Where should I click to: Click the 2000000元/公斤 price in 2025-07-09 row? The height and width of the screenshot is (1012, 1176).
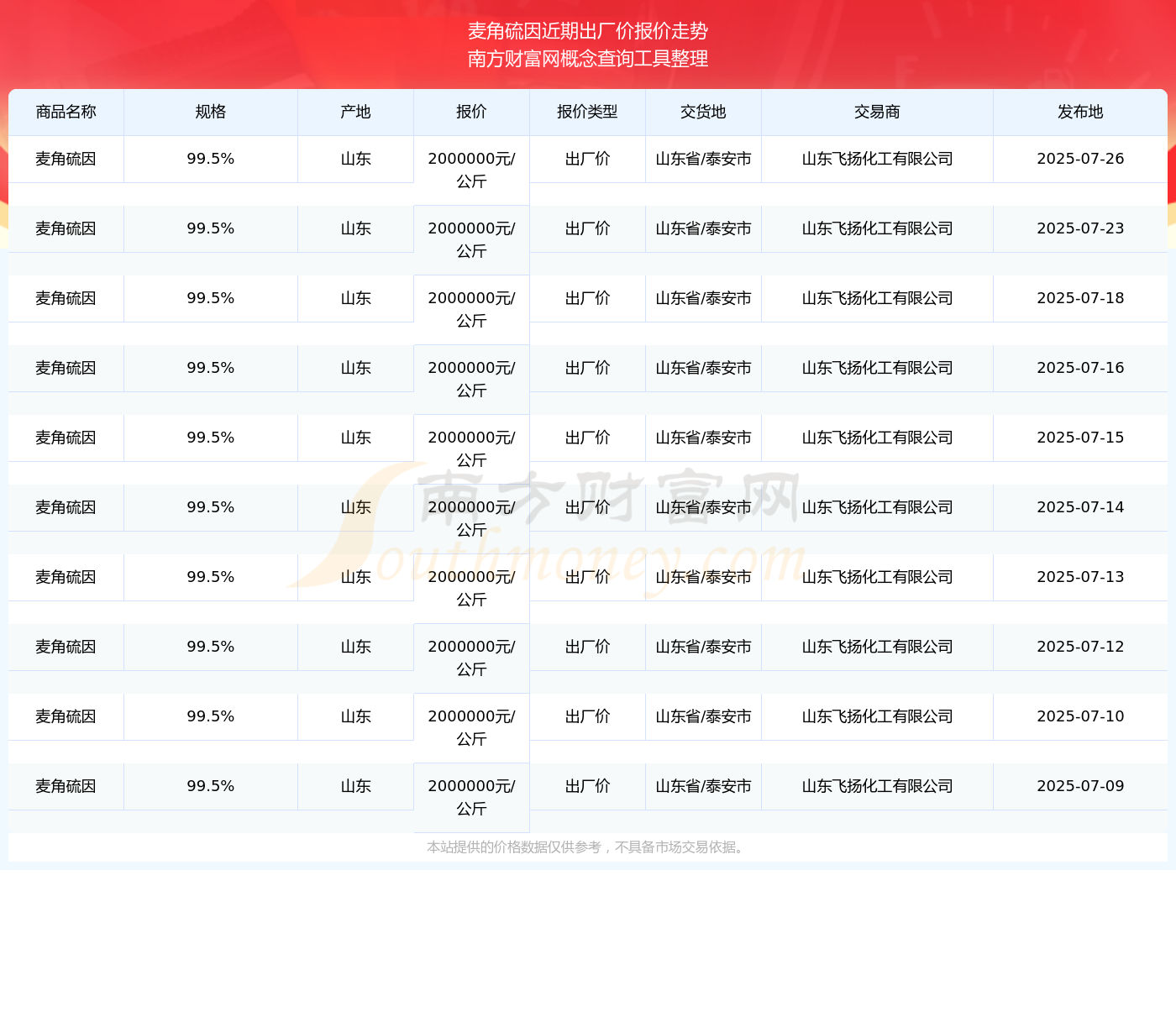tap(471, 797)
